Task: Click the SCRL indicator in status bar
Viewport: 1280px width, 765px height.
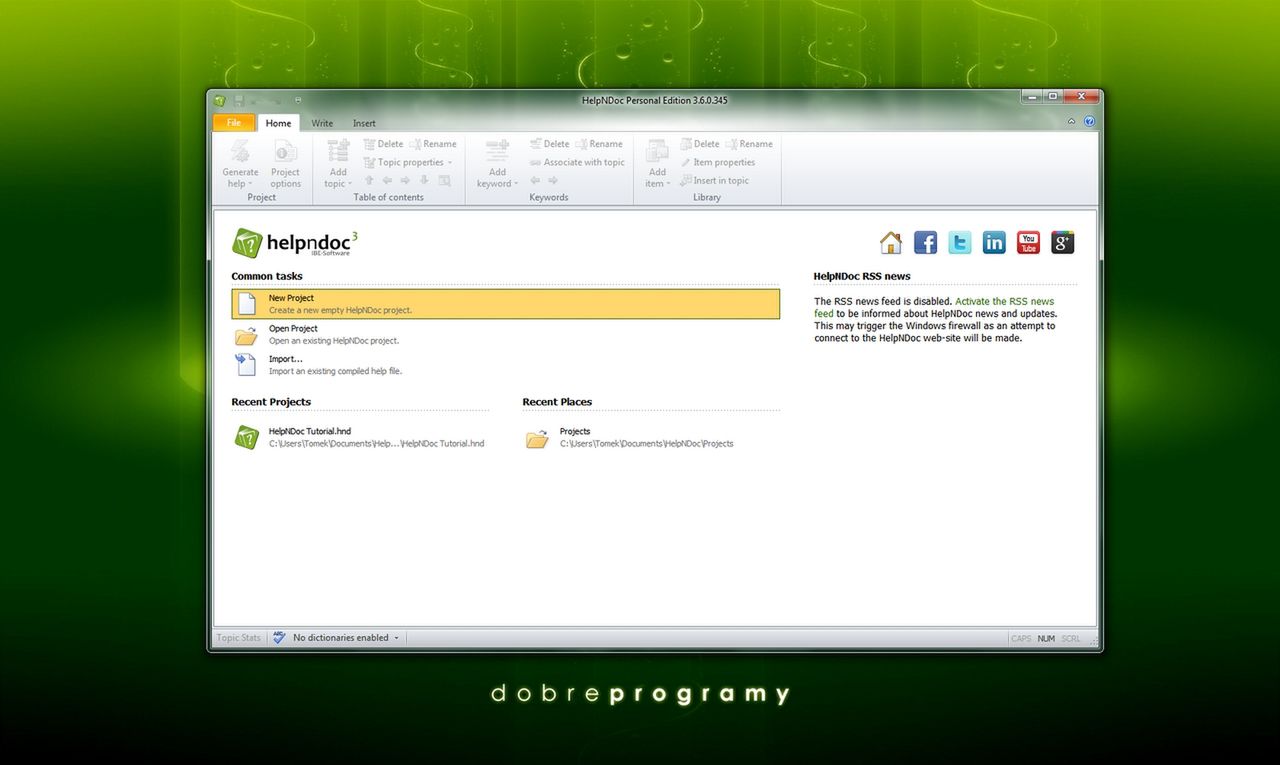Action: tap(1071, 638)
